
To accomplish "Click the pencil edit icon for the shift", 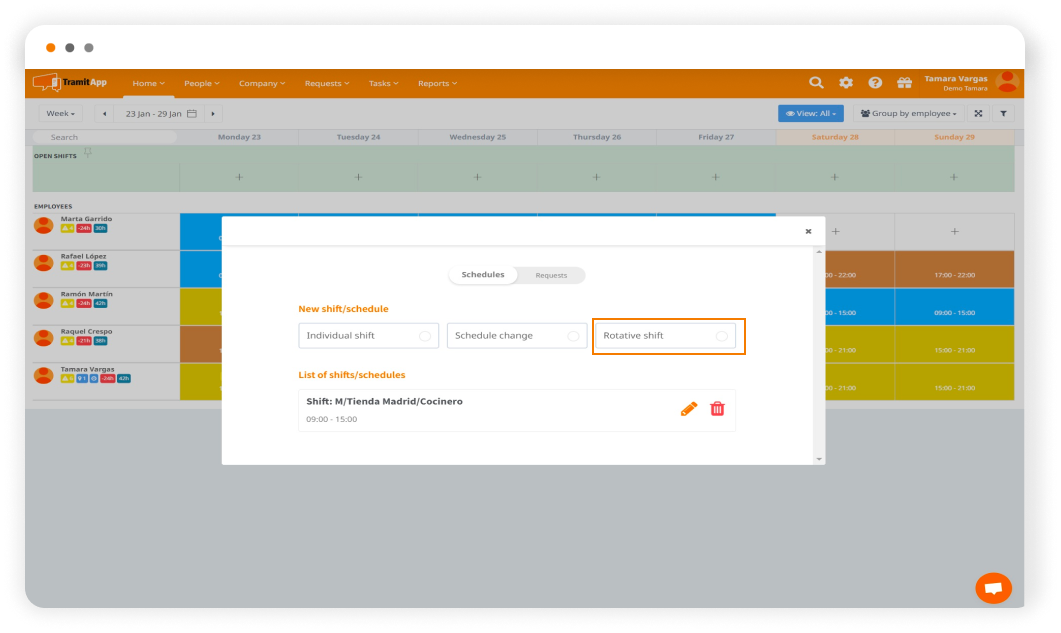I will pos(688,408).
